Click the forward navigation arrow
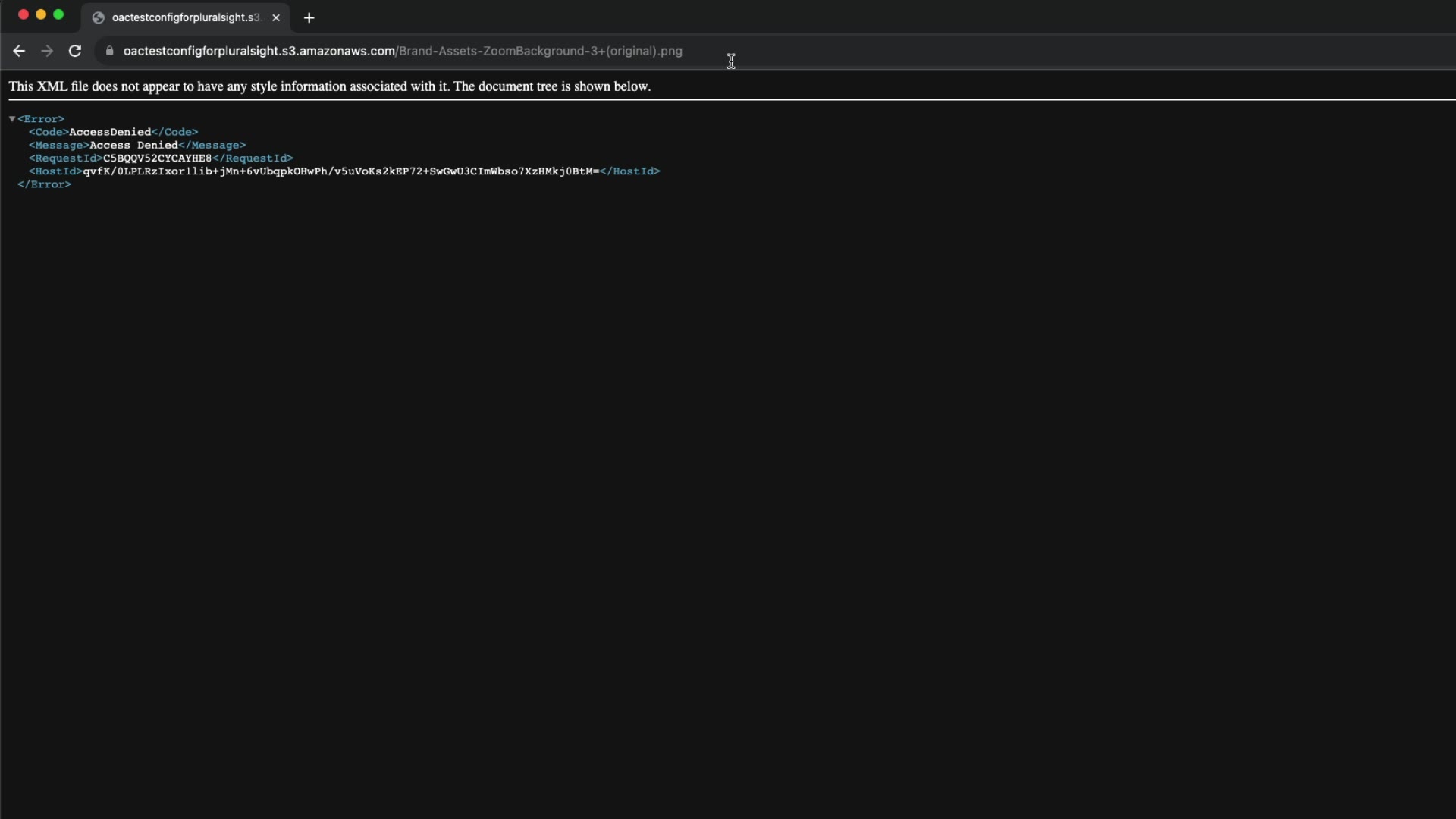The width and height of the screenshot is (1456, 819). (47, 51)
